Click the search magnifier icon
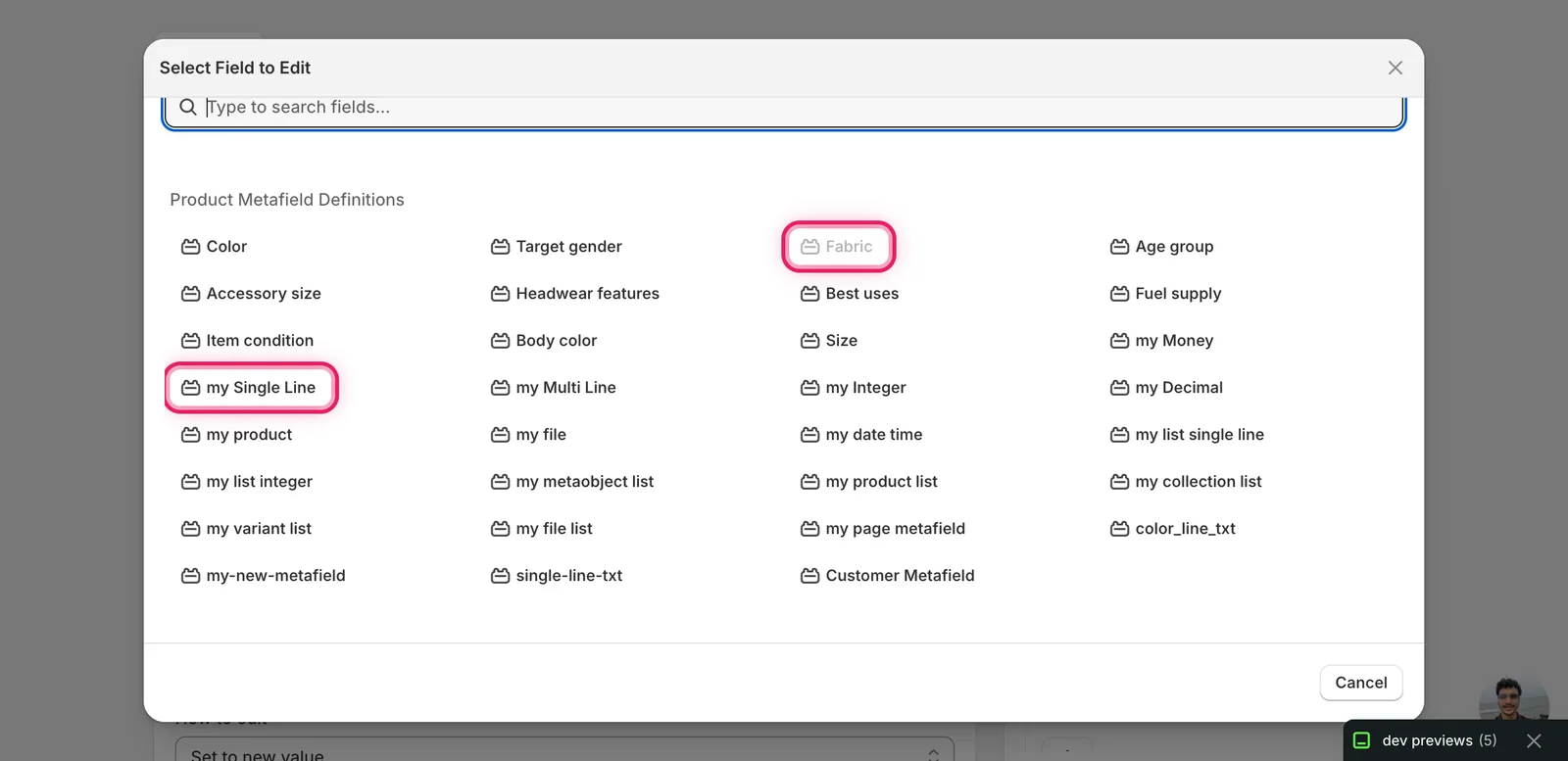 coord(188,107)
